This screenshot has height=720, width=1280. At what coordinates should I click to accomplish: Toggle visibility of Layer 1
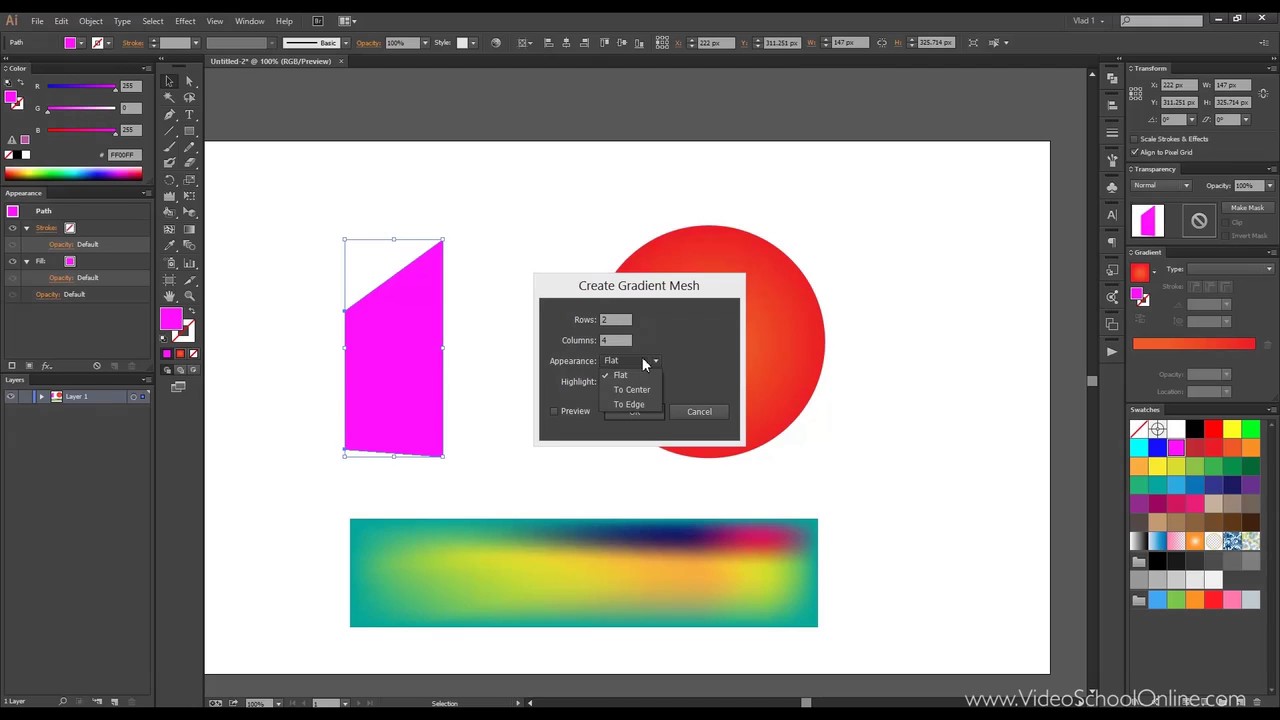click(x=11, y=397)
